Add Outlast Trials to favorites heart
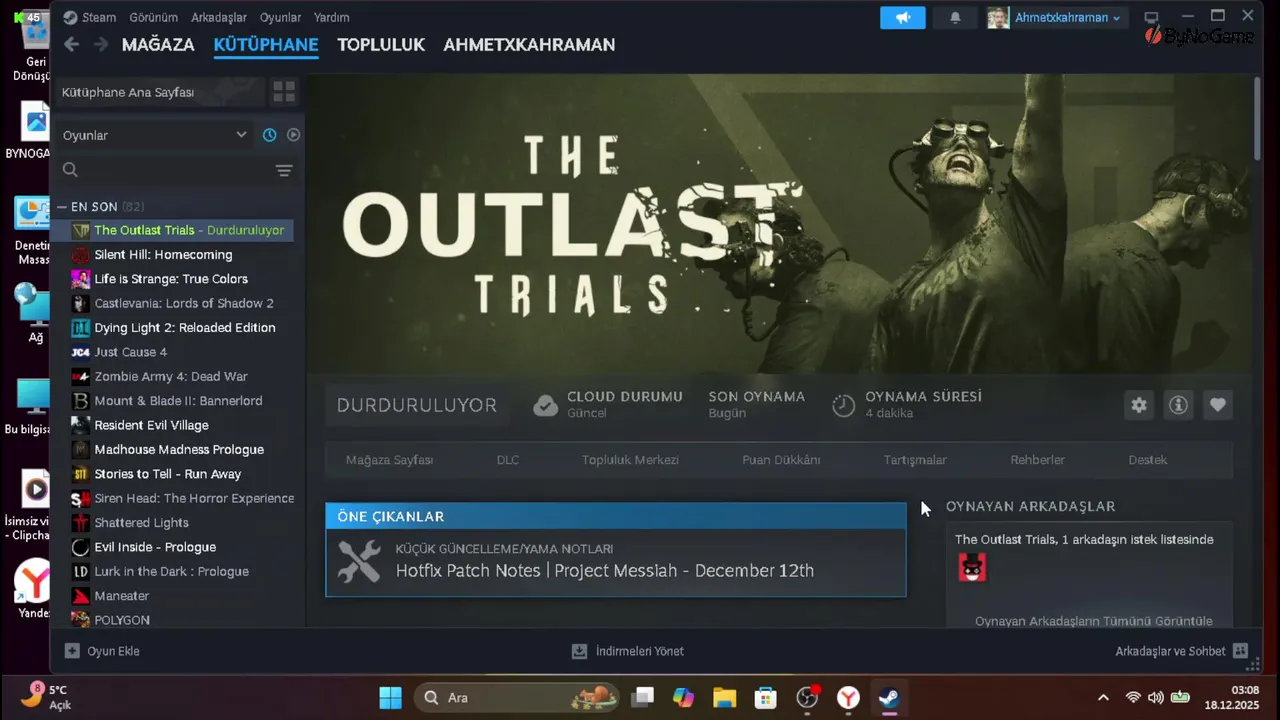The height and width of the screenshot is (720, 1280). 1217,405
